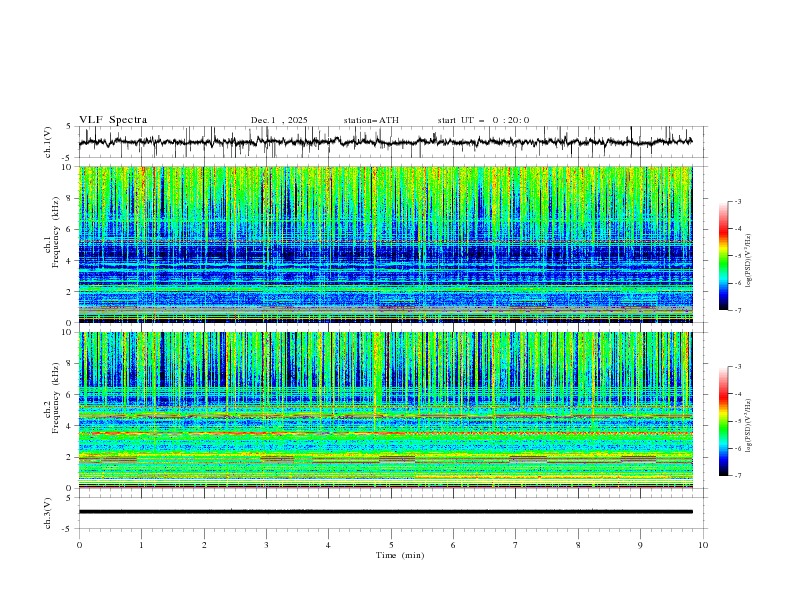Click the 5 minute tick on time axis
Screen dimensions: 792x612
(x=391, y=545)
